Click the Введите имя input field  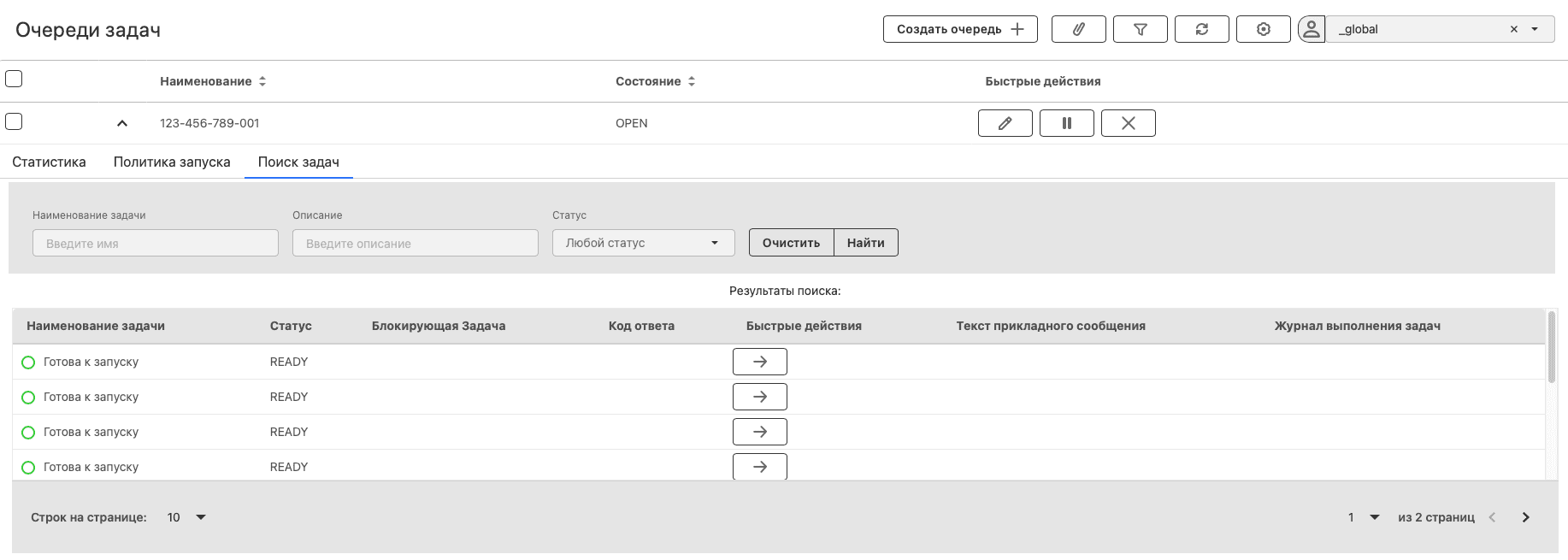(x=156, y=243)
